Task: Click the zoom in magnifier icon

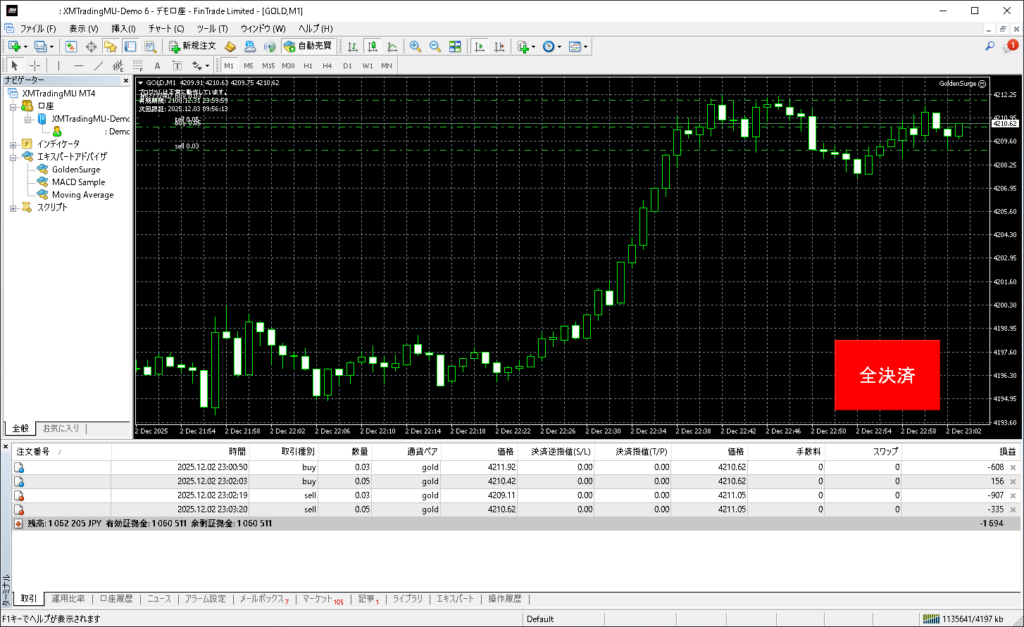Action: (415, 46)
